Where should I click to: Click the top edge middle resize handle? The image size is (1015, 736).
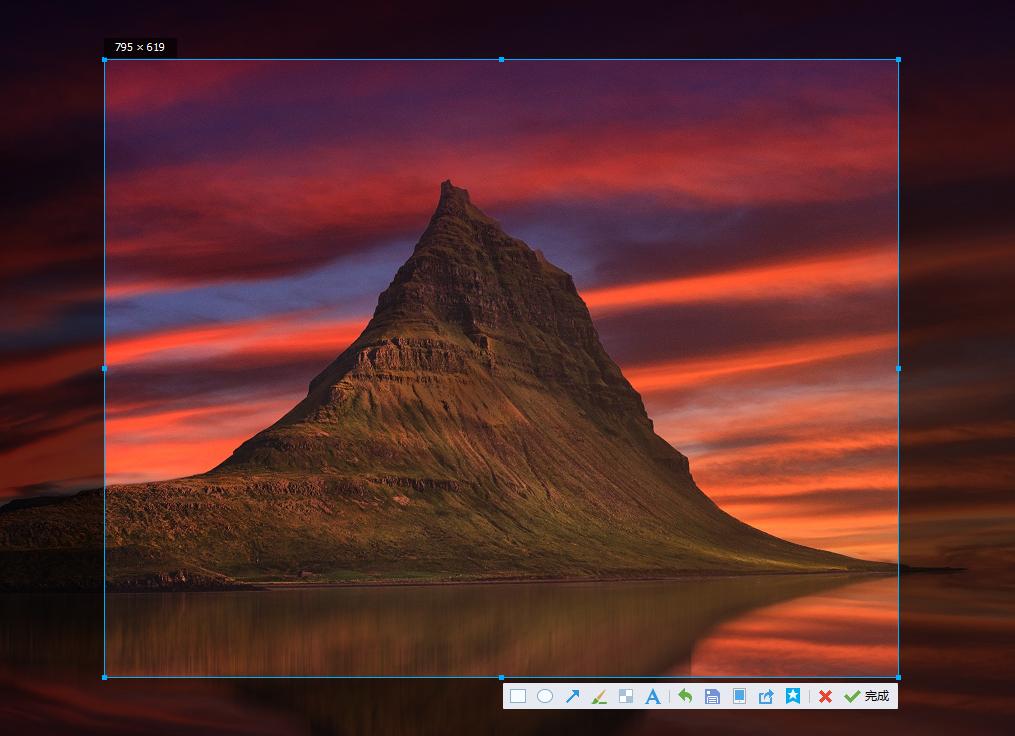pyautogui.click(x=501, y=60)
